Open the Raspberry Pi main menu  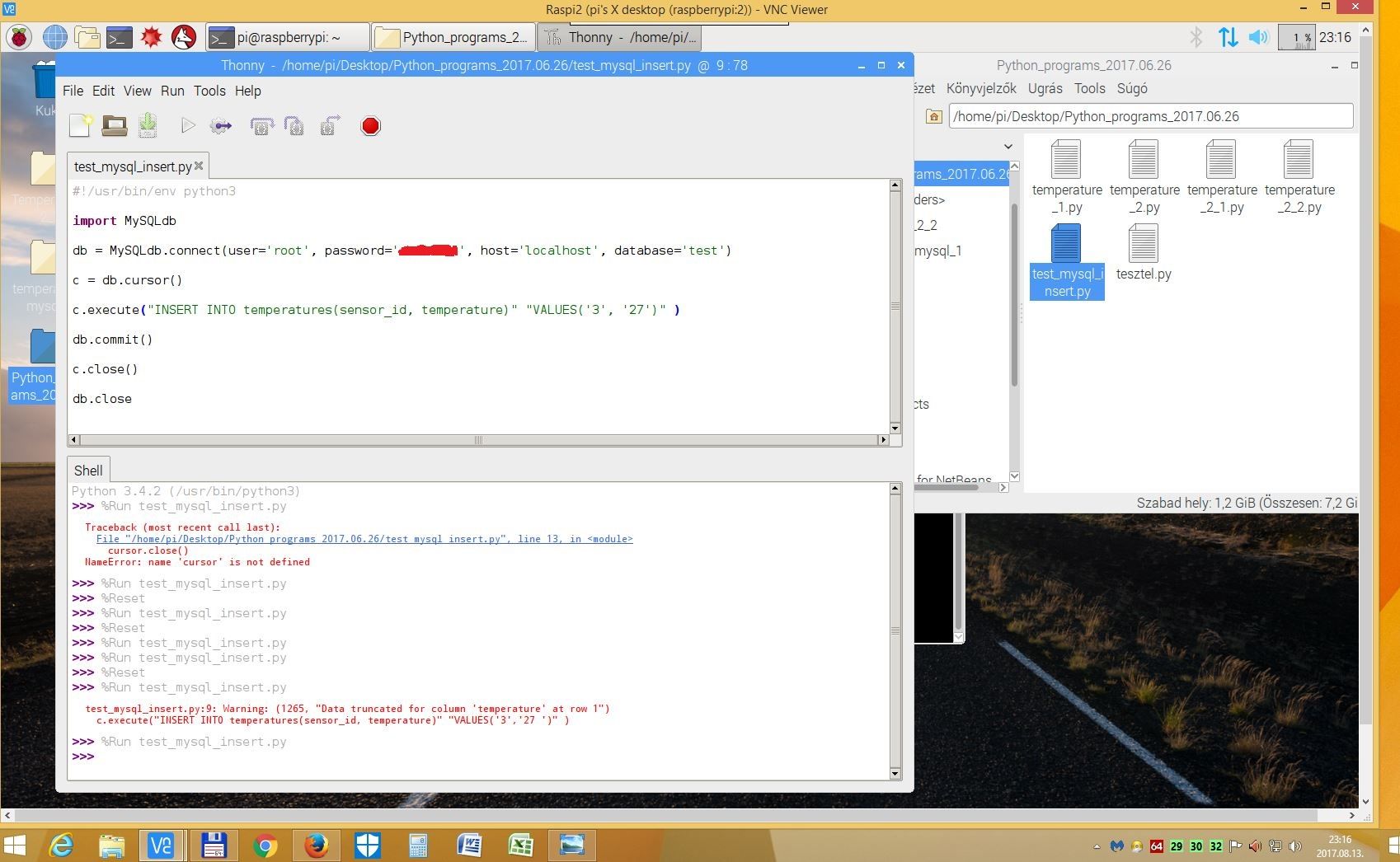(x=19, y=37)
